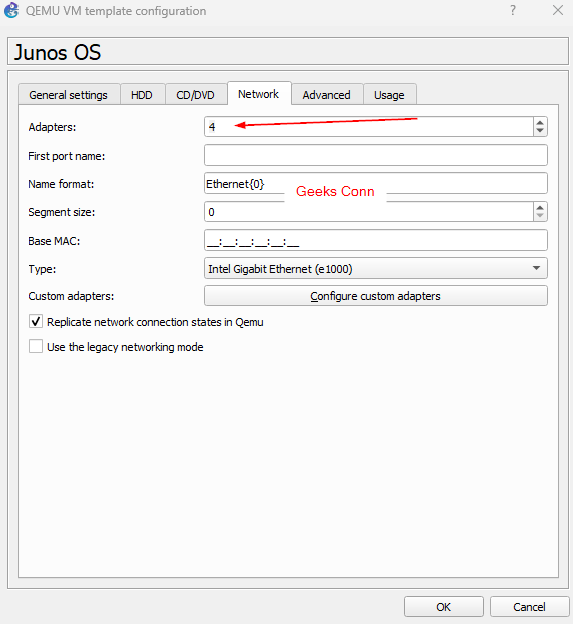Image resolution: width=573 pixels, height=624 pixels.
Task: Click the OK button
Action: coord(444,606)
